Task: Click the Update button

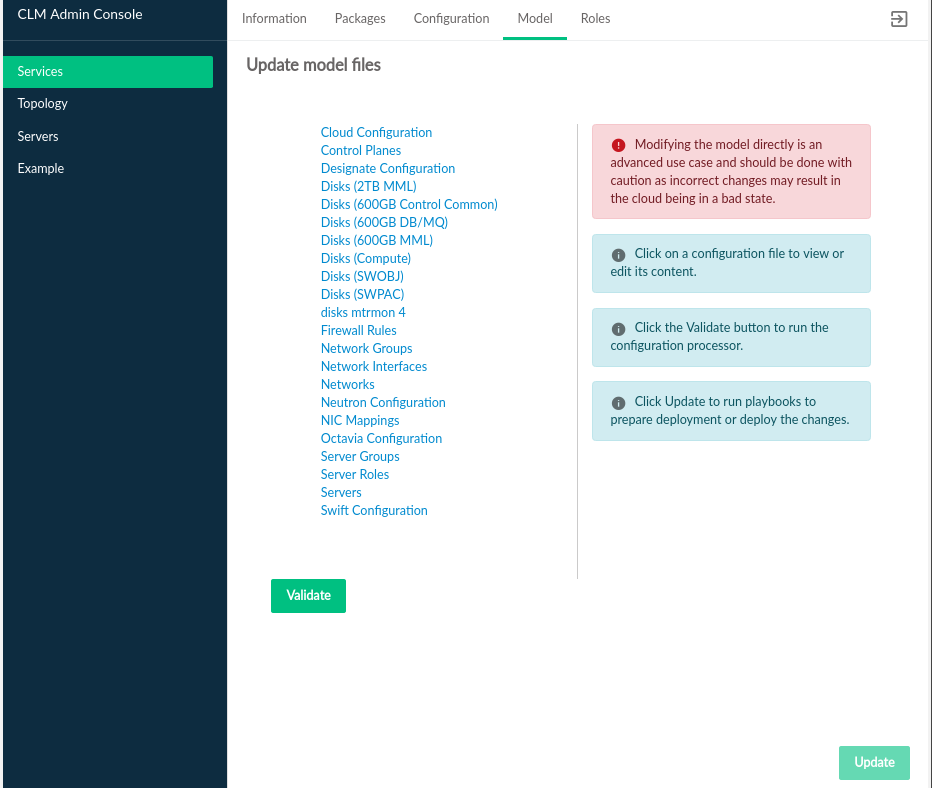Action: (874, 762)
